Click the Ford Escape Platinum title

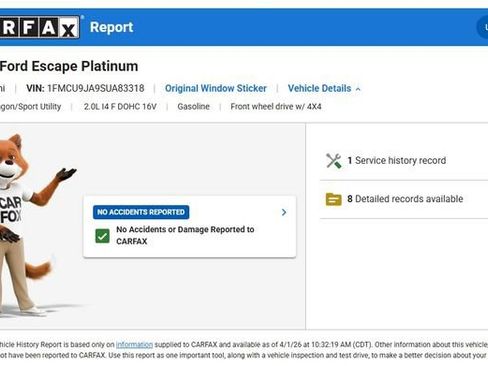pos(69,66)
